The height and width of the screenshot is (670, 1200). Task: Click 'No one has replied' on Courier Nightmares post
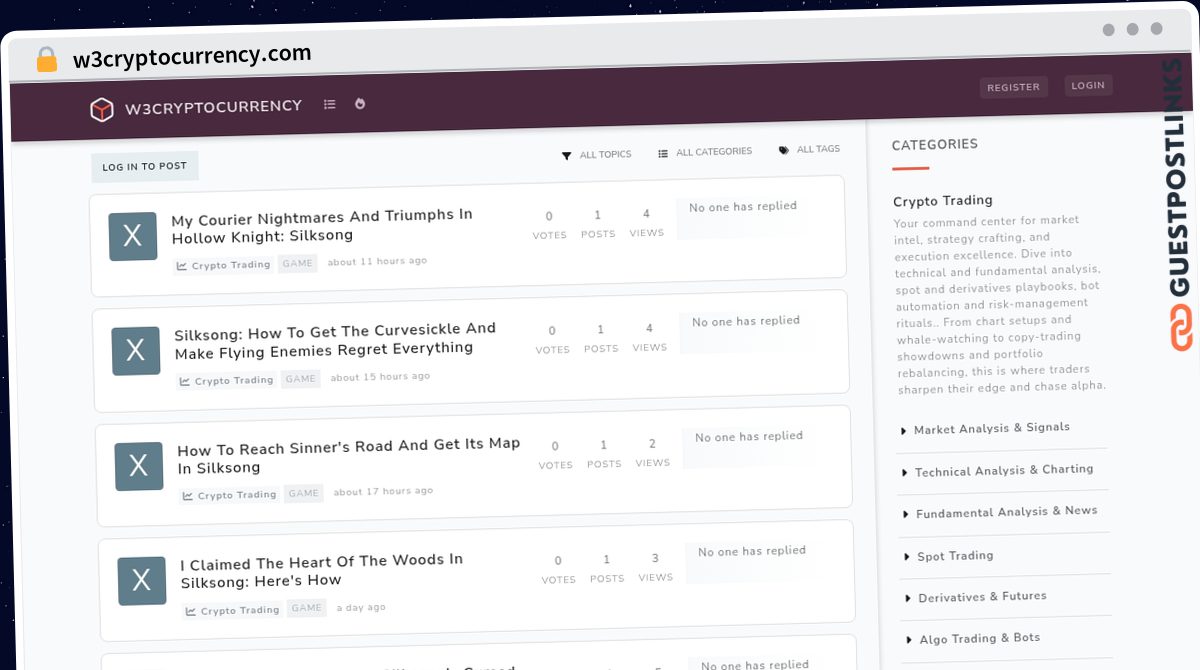coord(743,206)
